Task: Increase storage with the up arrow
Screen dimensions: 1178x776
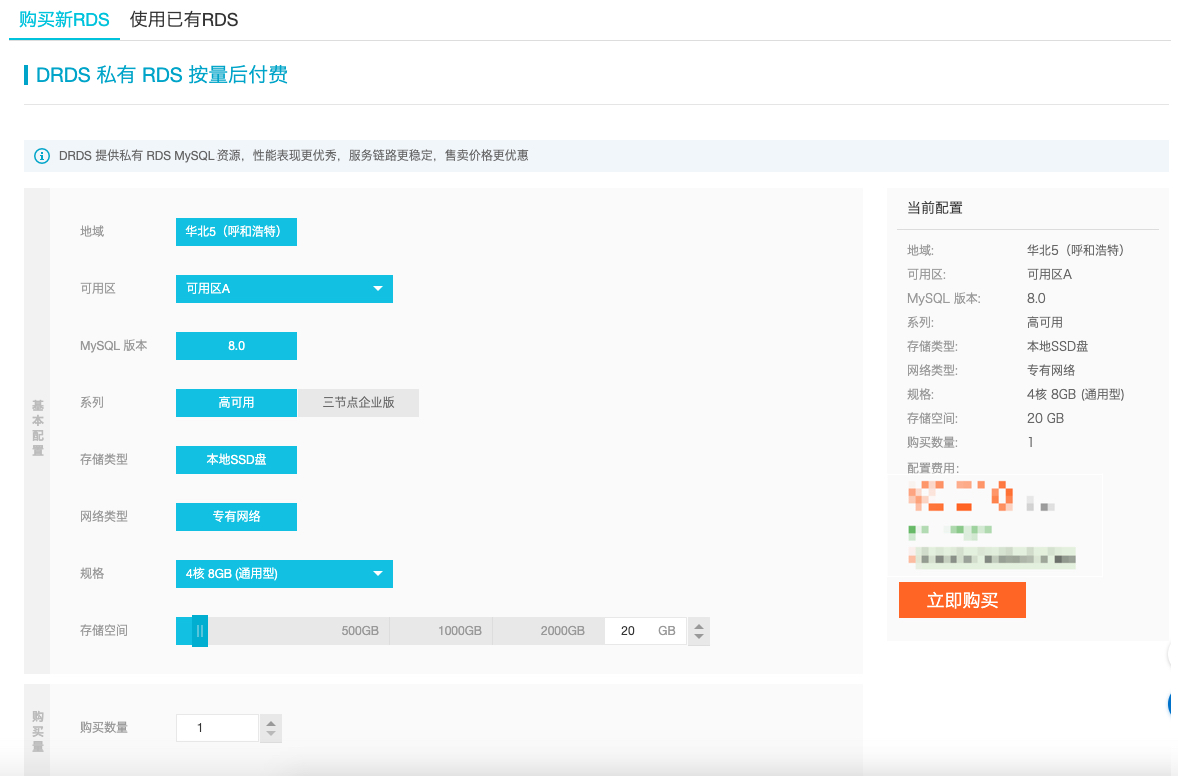Action: click(x=699, y=626)
